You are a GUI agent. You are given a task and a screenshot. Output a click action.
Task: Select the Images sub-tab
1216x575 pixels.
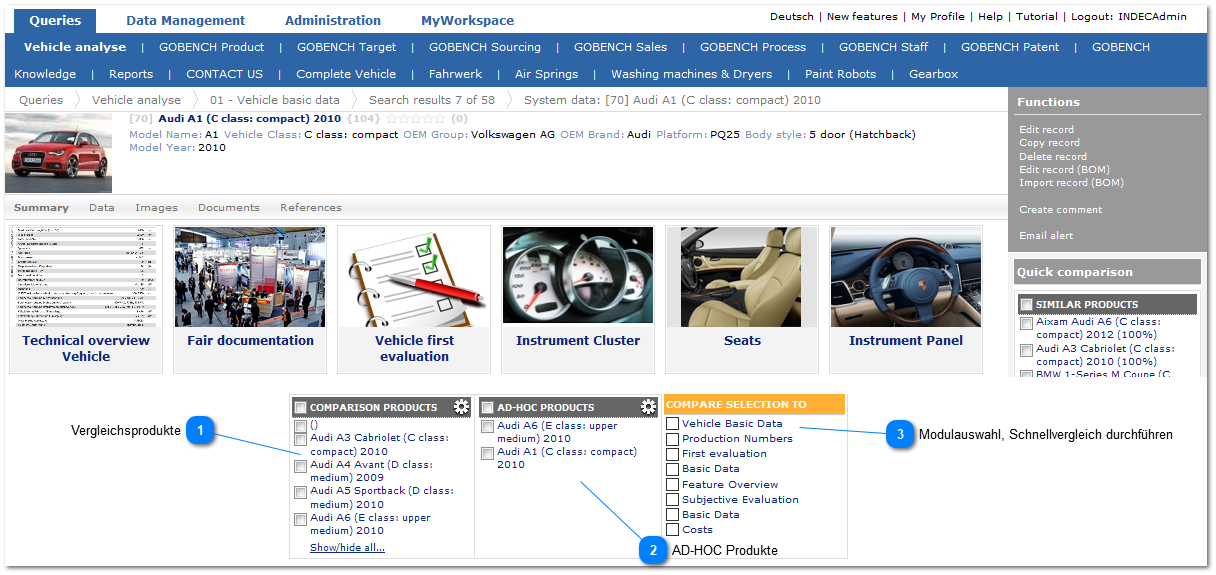156,208
